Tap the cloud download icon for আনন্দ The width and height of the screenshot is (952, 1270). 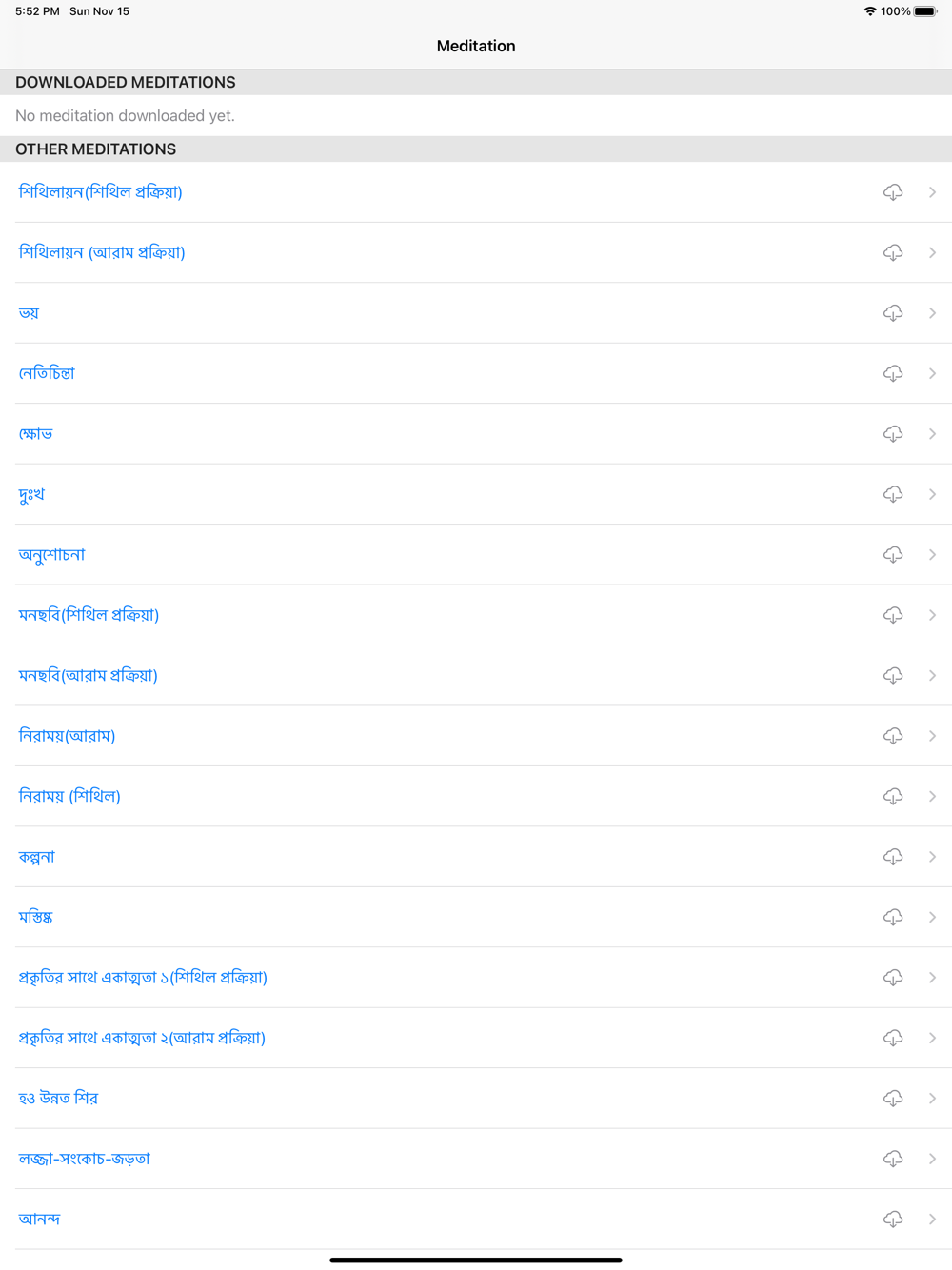893,1220
